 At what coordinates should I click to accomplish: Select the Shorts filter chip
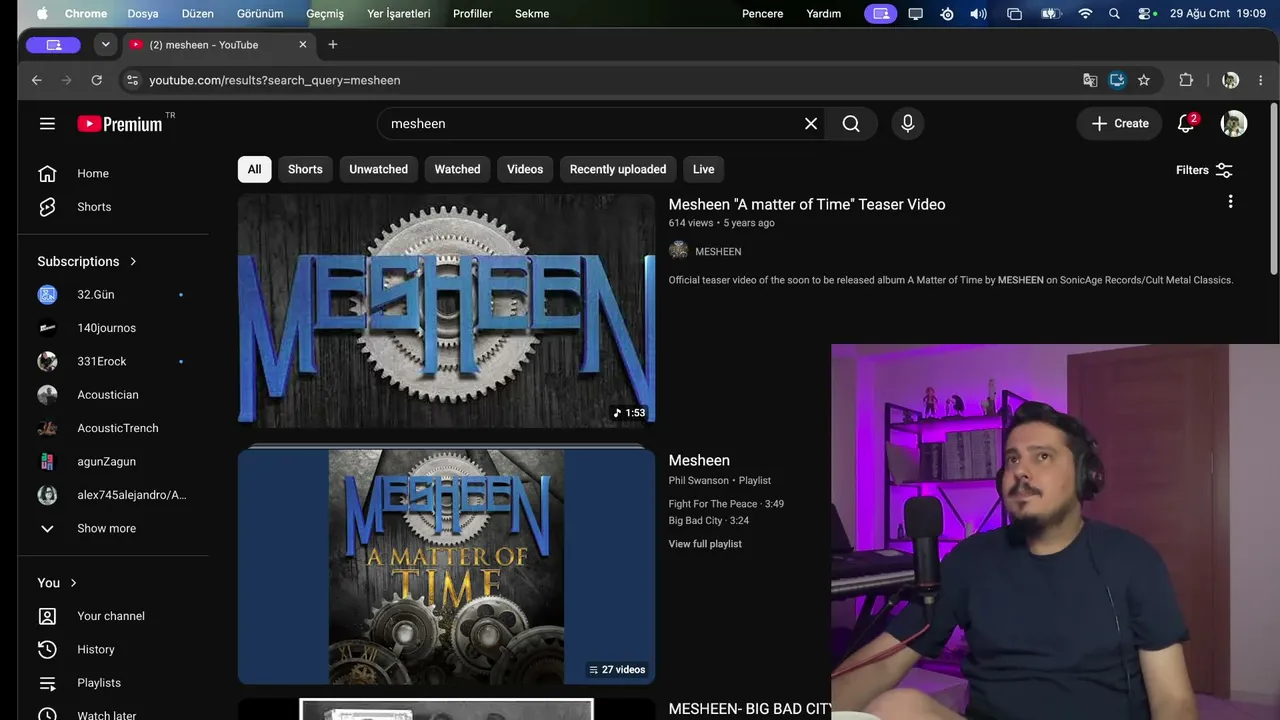click(x=305, y=169)
